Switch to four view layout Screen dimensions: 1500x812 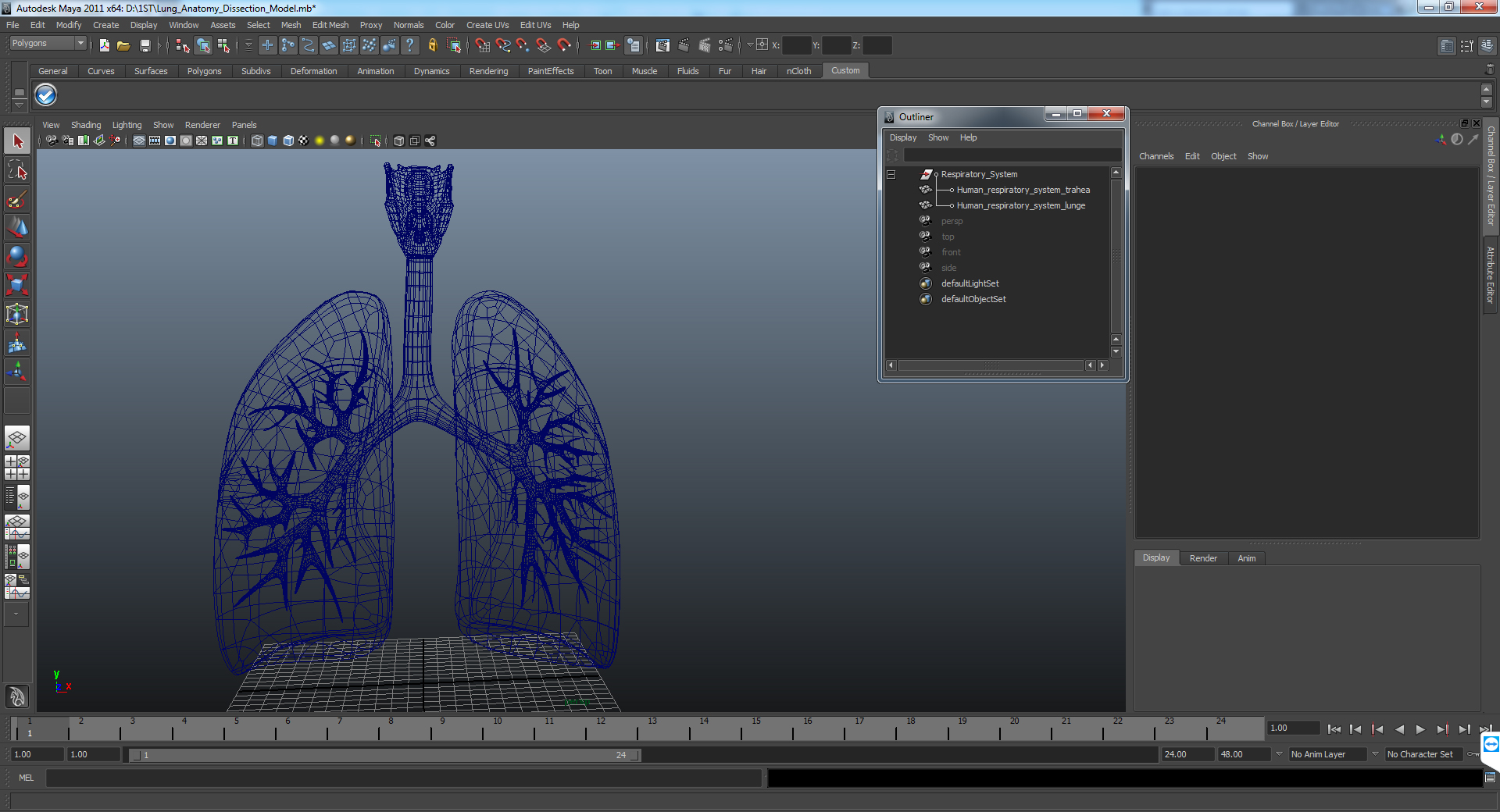pyautogui.click(x=17, y=467)
